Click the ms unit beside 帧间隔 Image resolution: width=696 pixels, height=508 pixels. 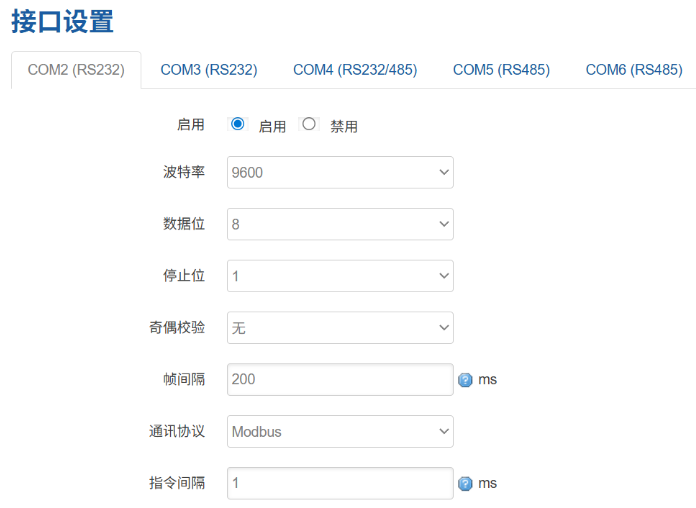(x=487, y=380)
